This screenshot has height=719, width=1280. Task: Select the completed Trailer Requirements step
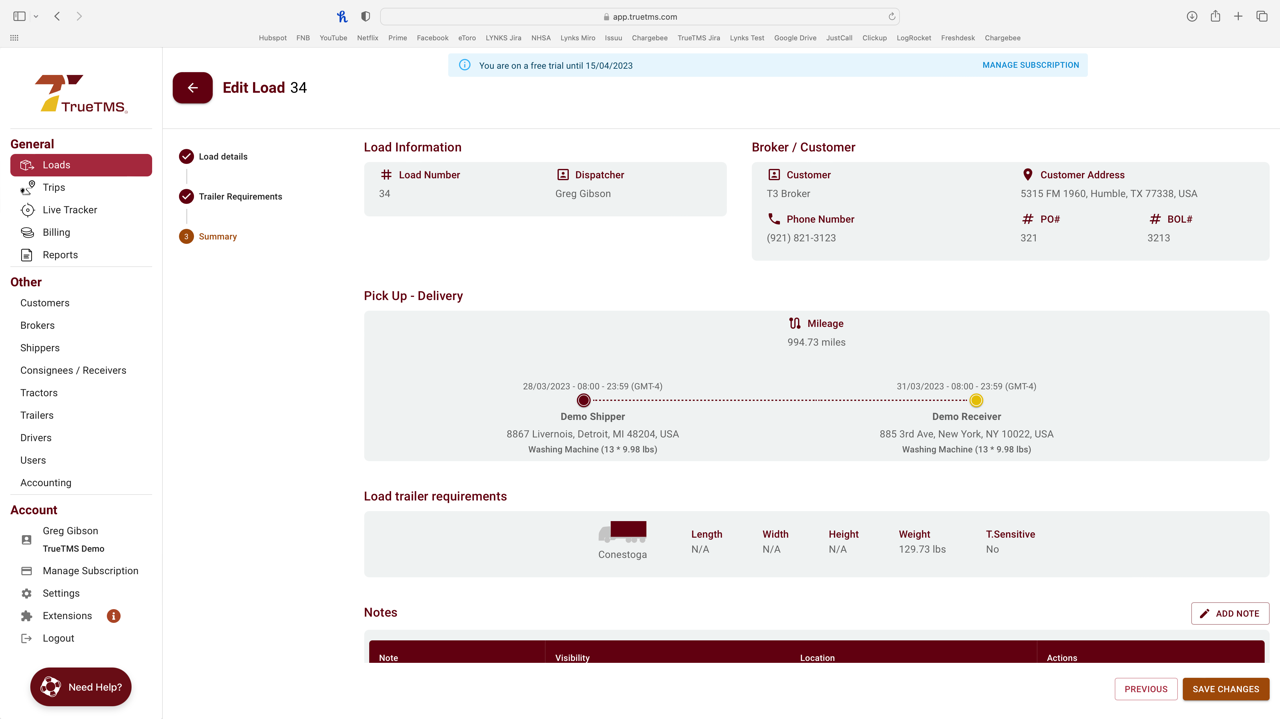pyautogui.click(x=186, y=197)
